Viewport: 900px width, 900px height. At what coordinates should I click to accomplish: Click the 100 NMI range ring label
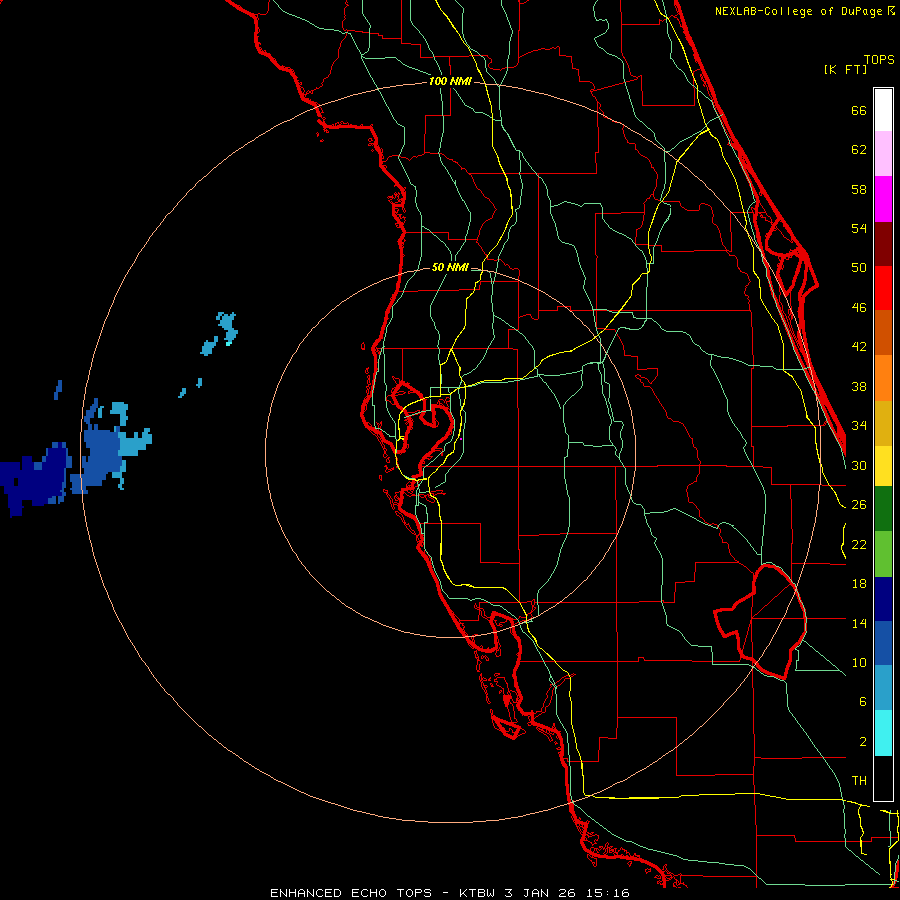tap(450, 82)
